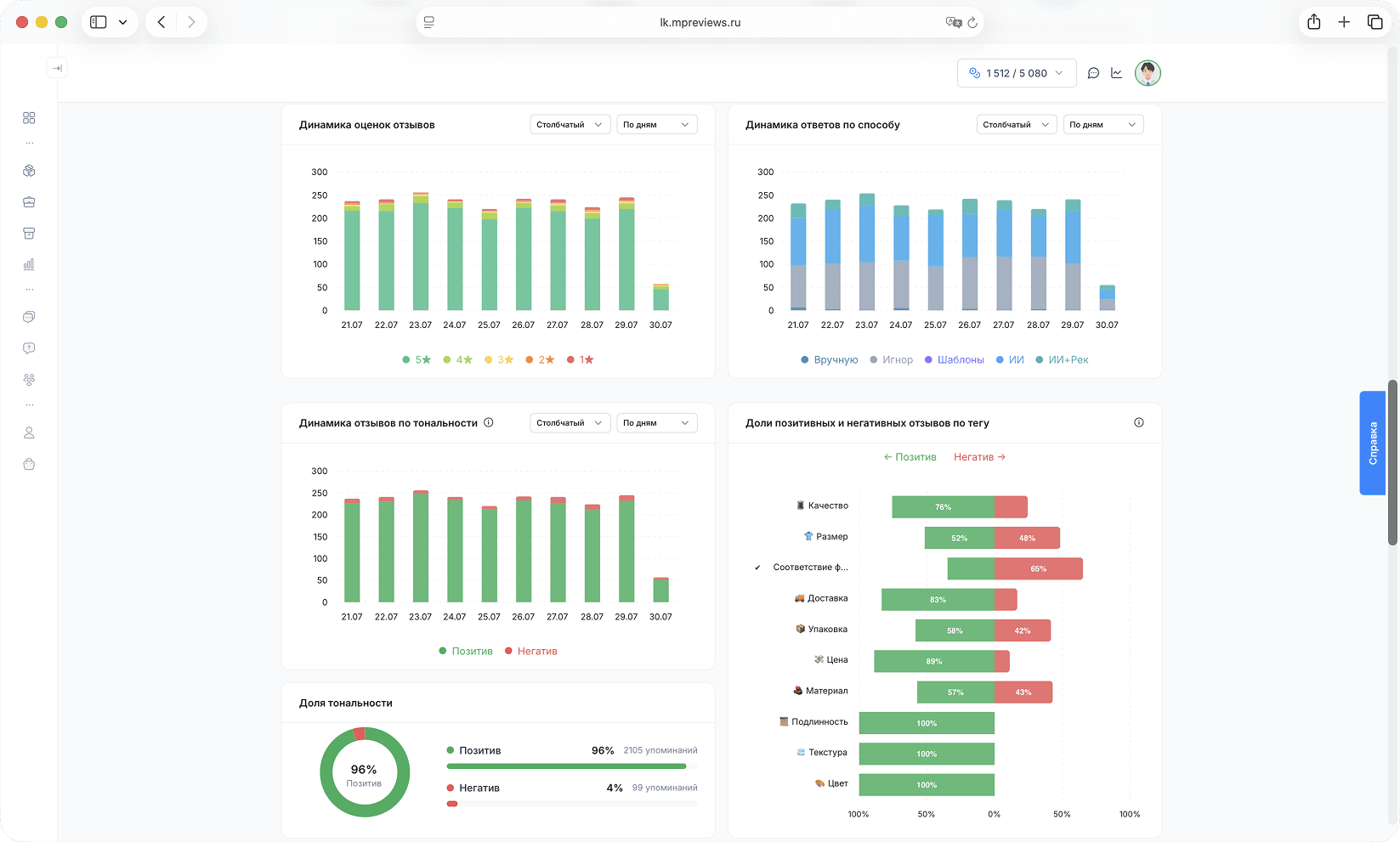Toggle the 5★ legend series
Image resolution: width=1400 pixels, height=842 pixels.
coord(417,359)
